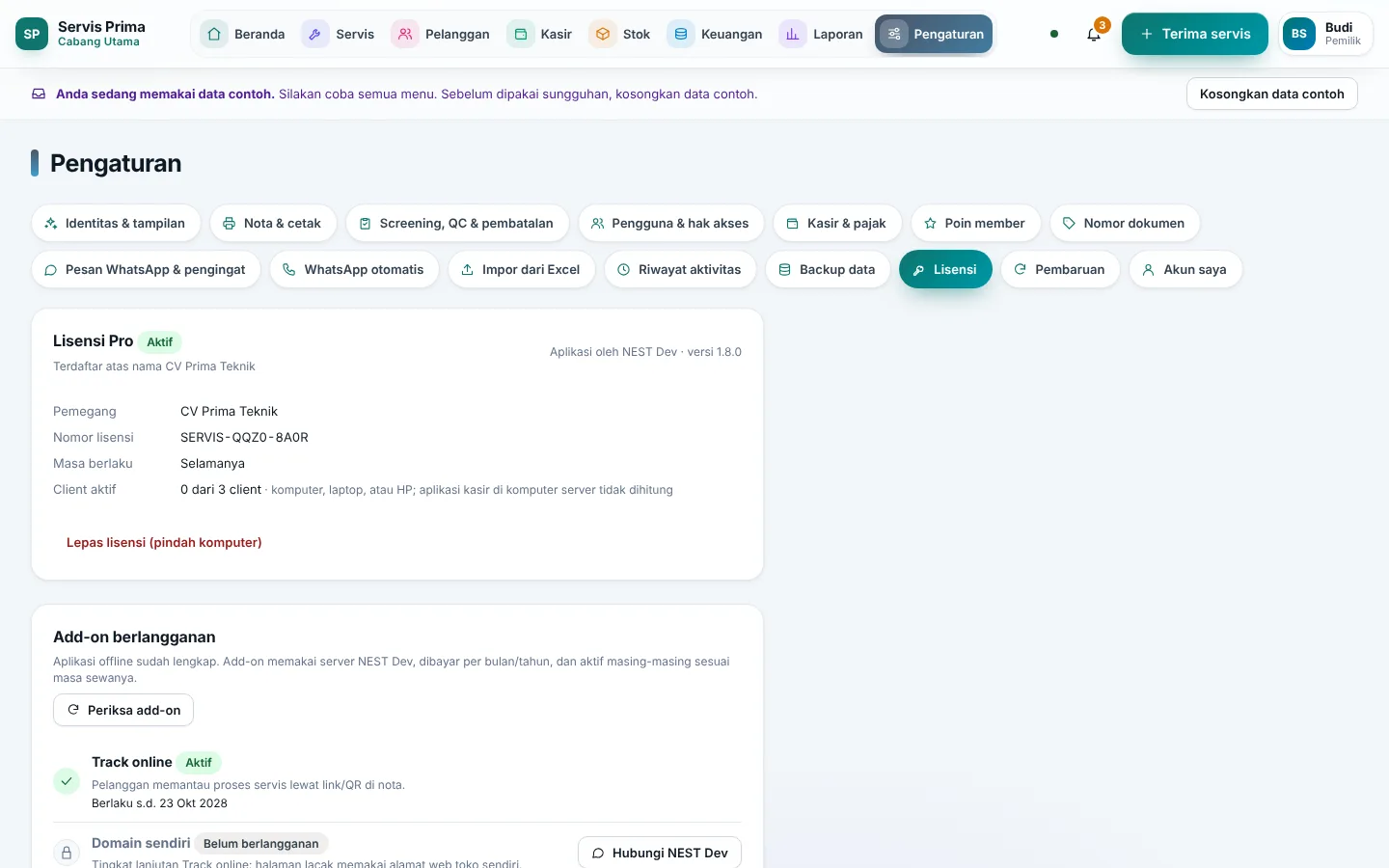Click the lock icon beside Domain sendiri
The height and width of the screenshot is (868, 1389).
click(x=67, y=853)
